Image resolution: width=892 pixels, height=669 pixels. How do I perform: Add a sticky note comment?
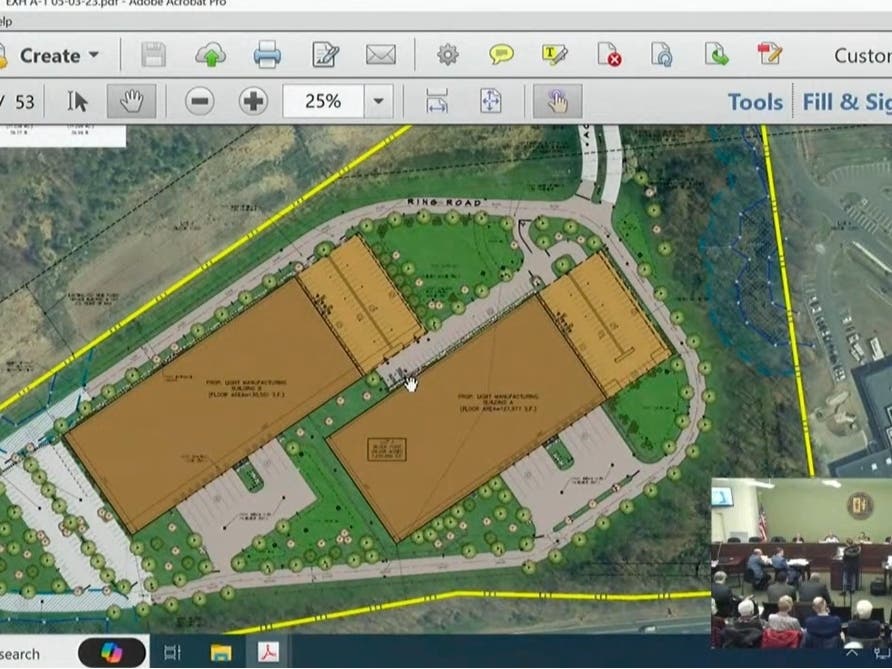501,55
